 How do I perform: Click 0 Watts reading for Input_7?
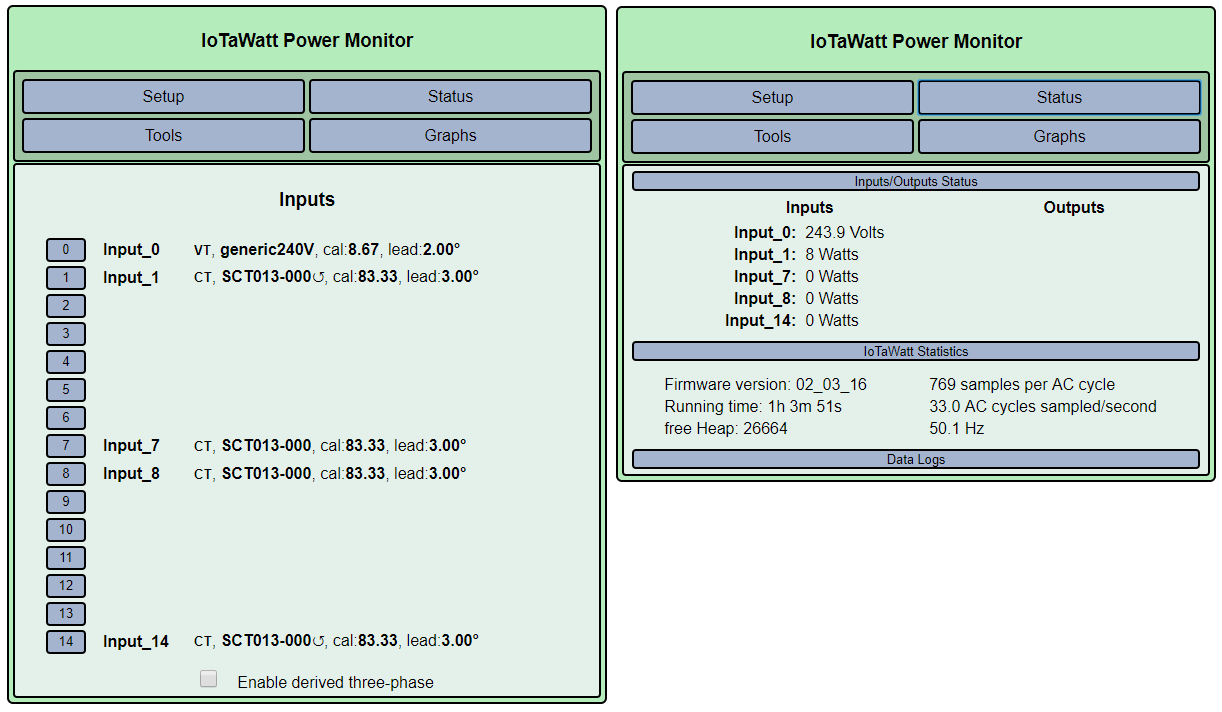coord(832,276)
